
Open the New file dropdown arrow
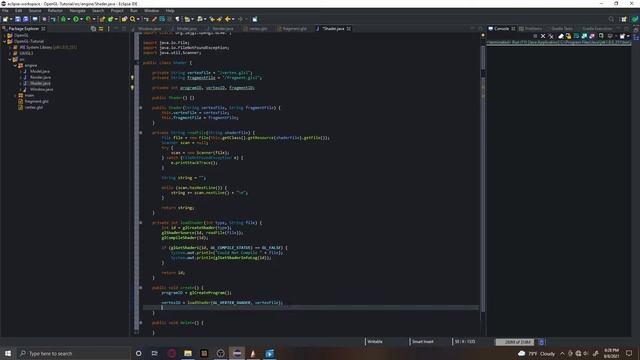click(11, 19)
